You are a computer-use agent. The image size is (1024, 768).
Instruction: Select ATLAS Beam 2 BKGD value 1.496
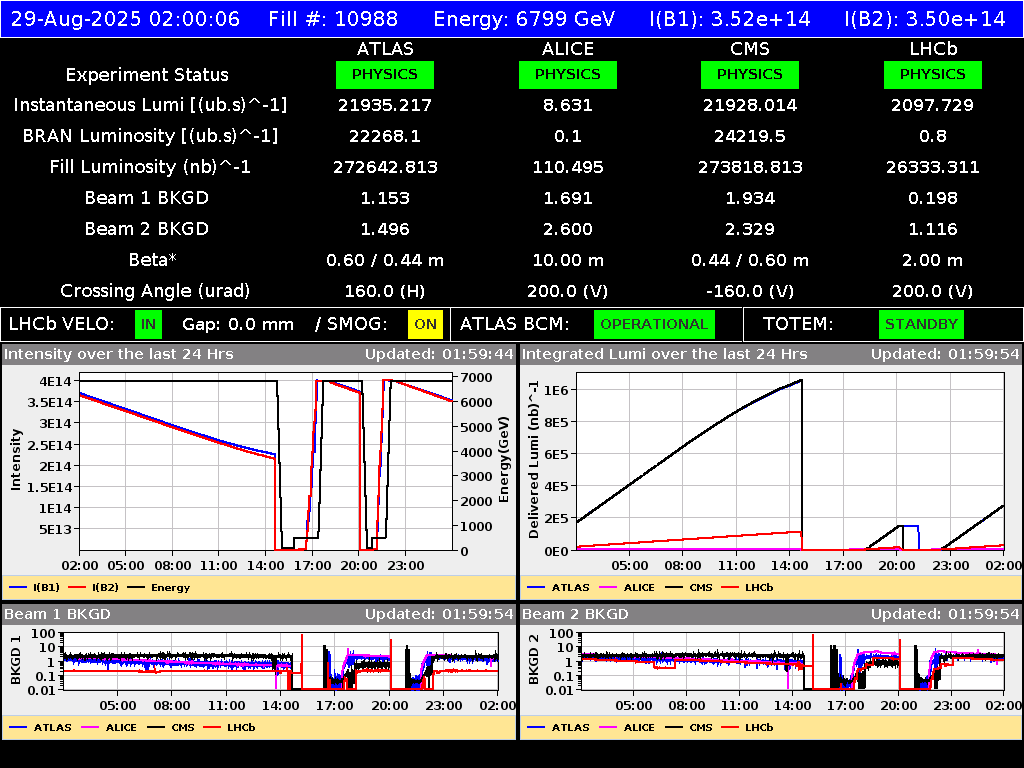(x=385, y=229)
